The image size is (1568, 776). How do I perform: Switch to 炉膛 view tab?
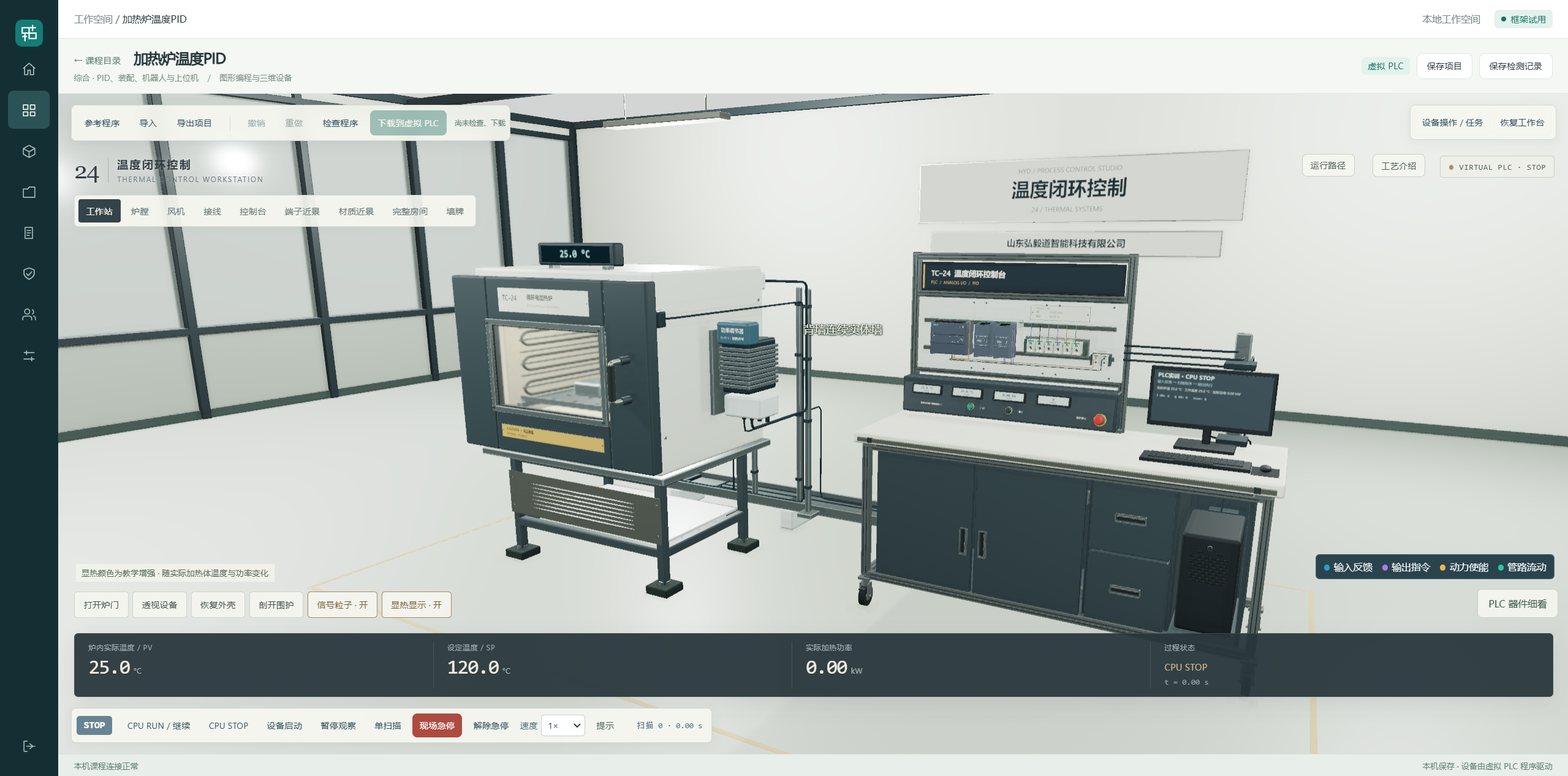[140, 211]
